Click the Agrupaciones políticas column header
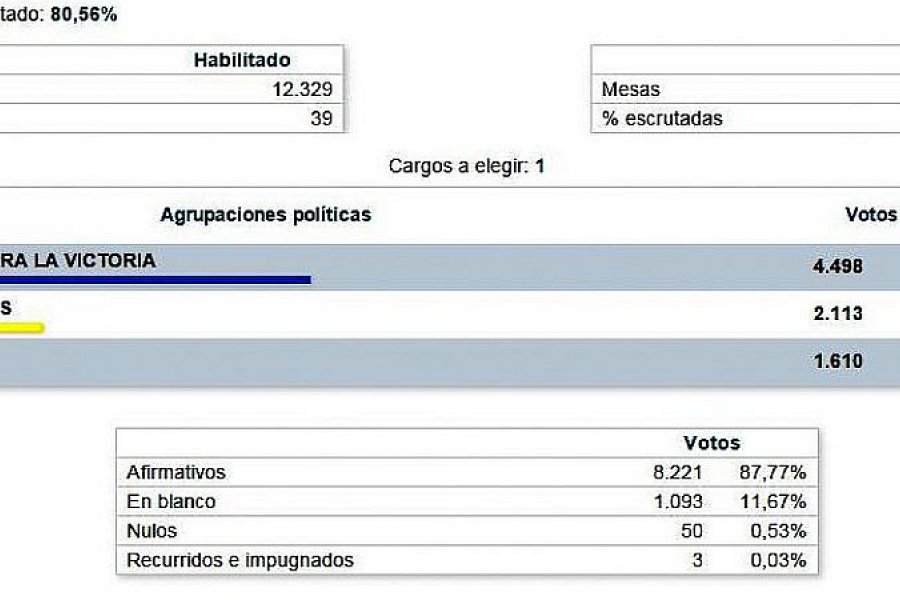Viewport: 900px width, 600px height. (x=266, y=214)
